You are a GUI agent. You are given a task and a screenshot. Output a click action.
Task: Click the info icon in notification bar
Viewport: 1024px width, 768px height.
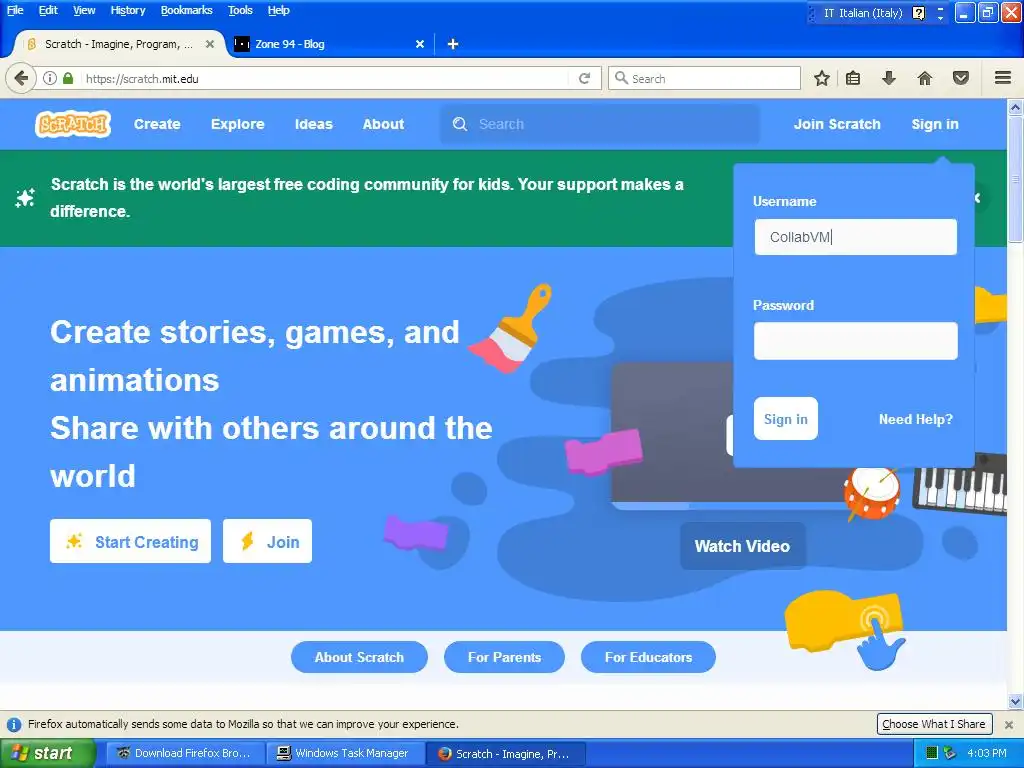[13, 724]
